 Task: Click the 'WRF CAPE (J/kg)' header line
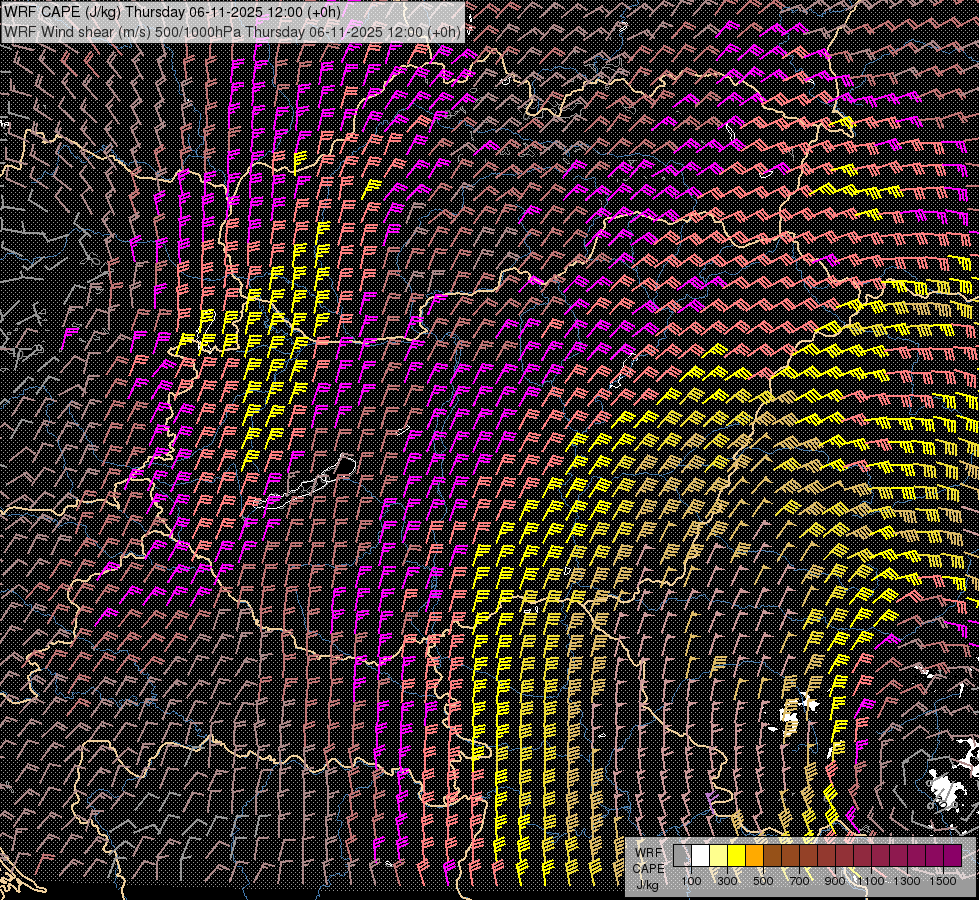170,12
